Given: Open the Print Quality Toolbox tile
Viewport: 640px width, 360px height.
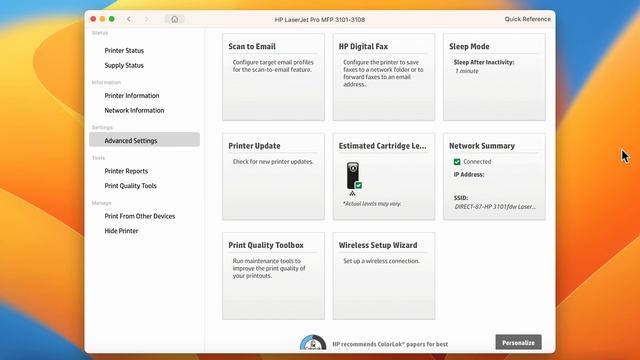Looking at the screenshot, I should click(x=273, y=276).
